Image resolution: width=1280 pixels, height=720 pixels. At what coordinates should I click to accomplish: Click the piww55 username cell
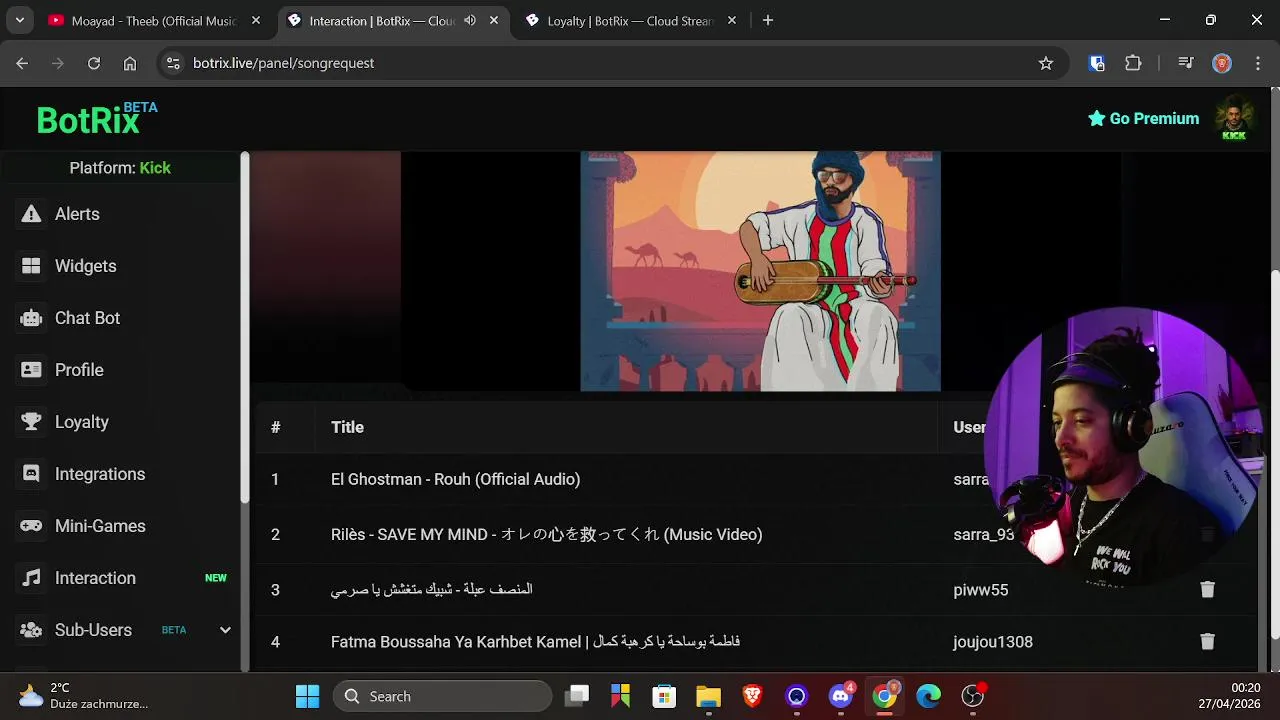(x=981, y=590)
